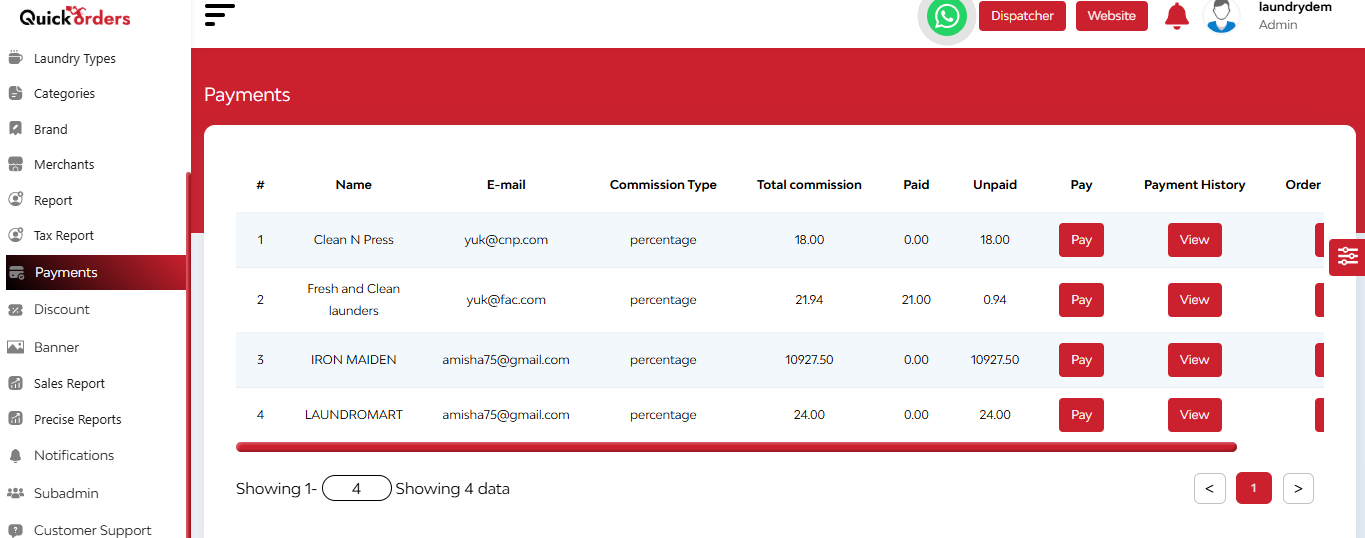Click the Banner sidebar icon
The width and height of the screenshot is (1365, 538).
pyautogui.click(x=15, y=347)
